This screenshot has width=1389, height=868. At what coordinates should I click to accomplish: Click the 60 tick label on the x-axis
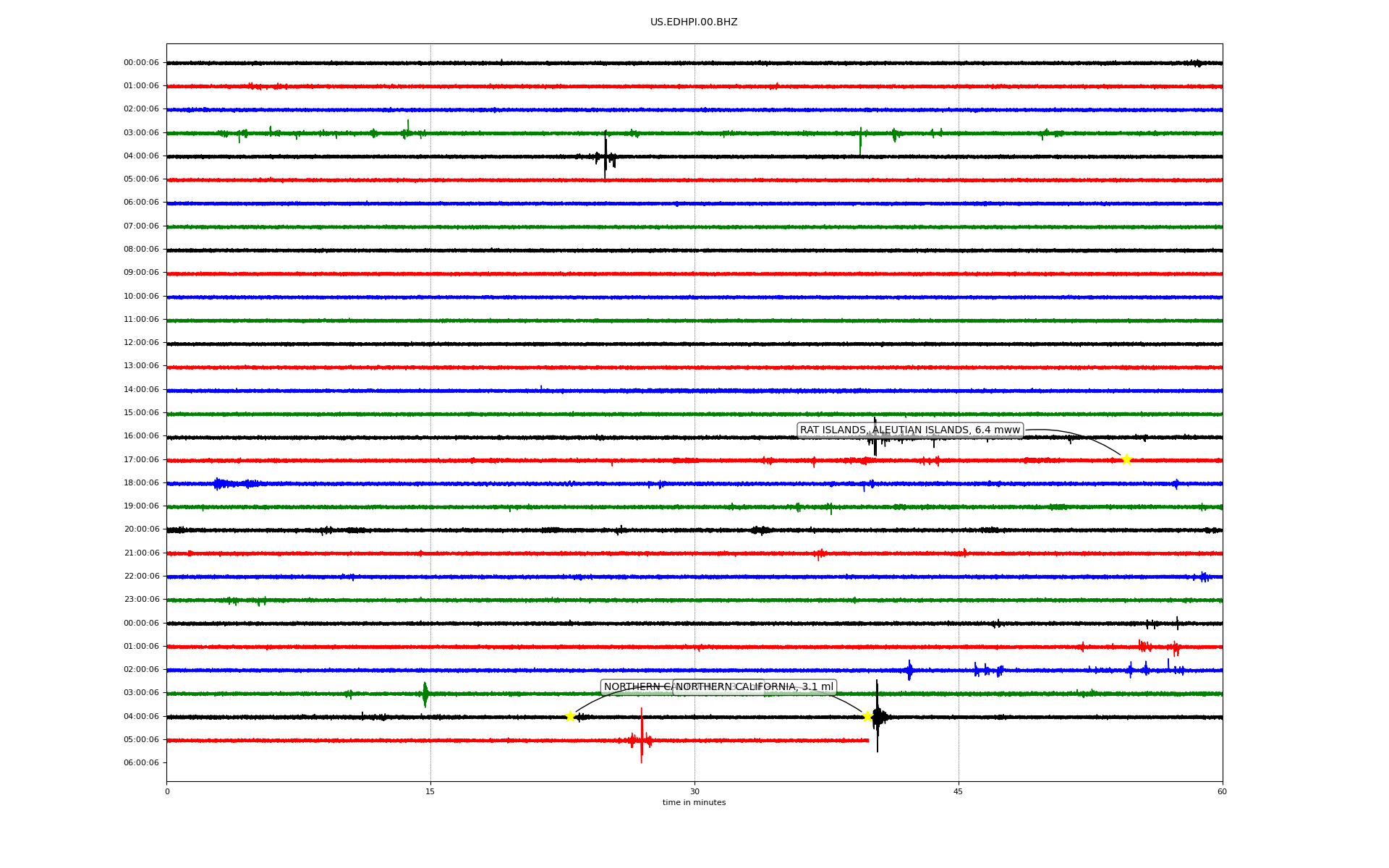coord(1222,791)
